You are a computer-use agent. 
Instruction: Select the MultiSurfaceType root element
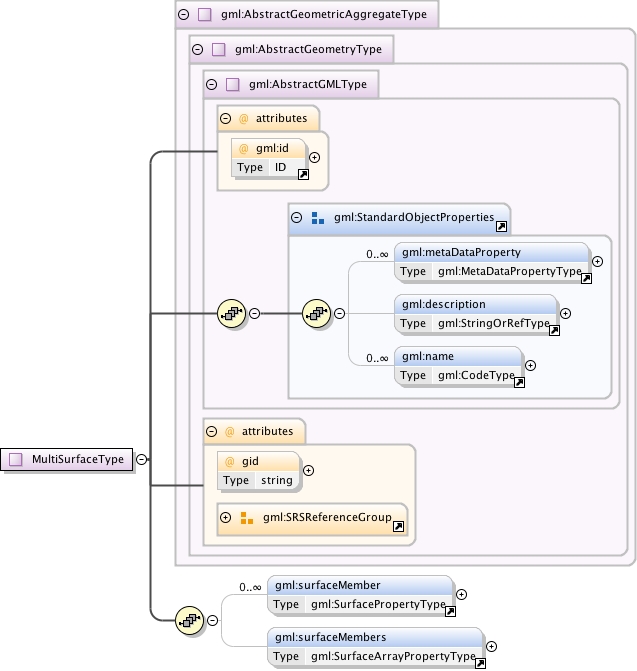pyautogui.click(x=67, y=459)
